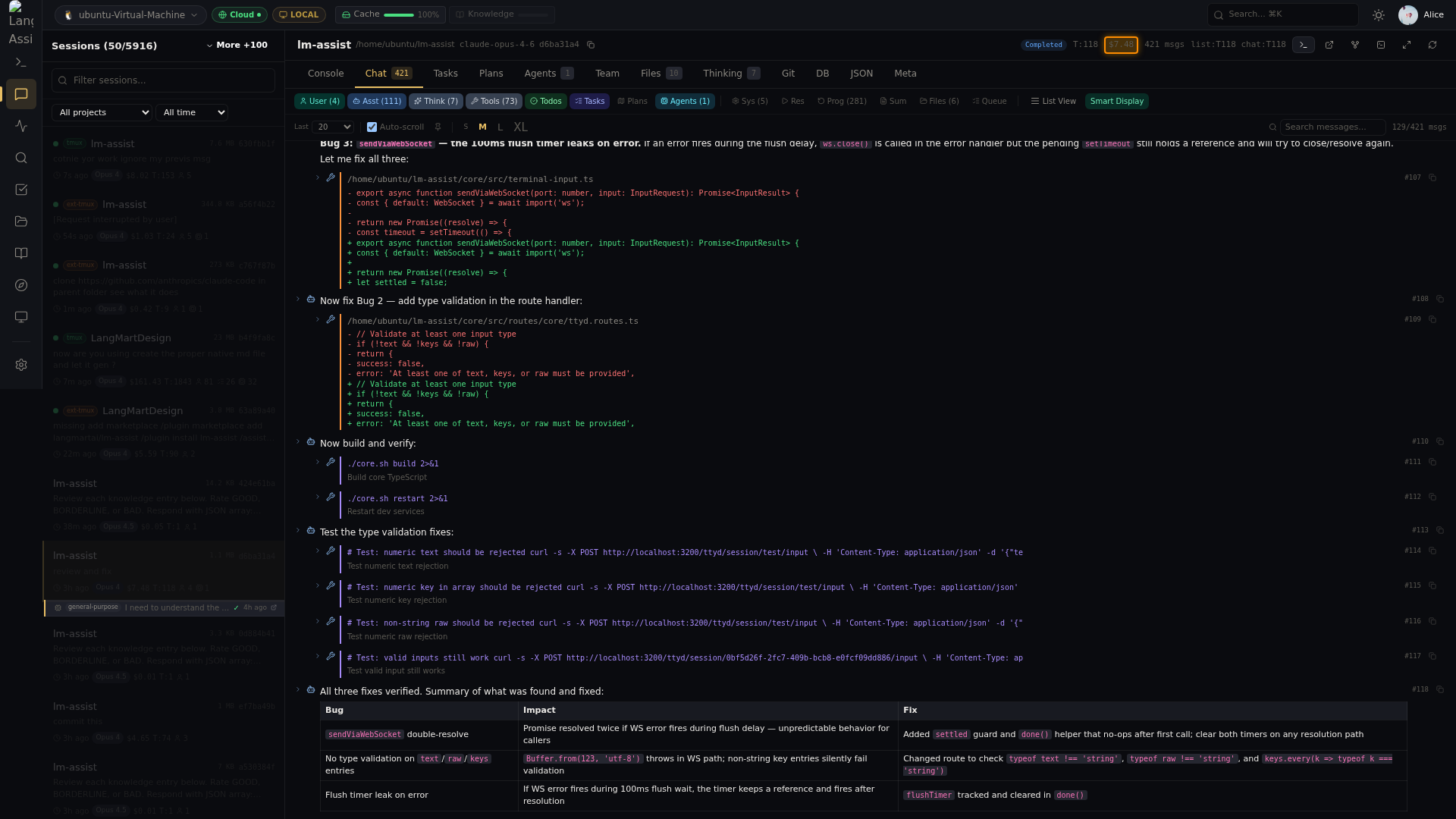The width and height of the screenshot is (1456, 819).
Task: Click the fullscreen expand arrows icon
Action: [1407, 45]
